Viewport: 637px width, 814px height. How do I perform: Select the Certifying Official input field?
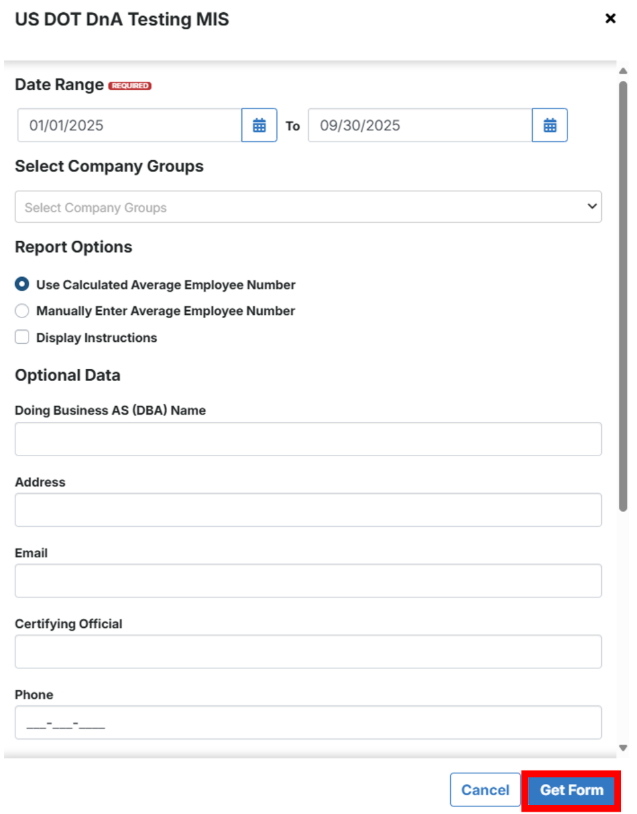308,652
